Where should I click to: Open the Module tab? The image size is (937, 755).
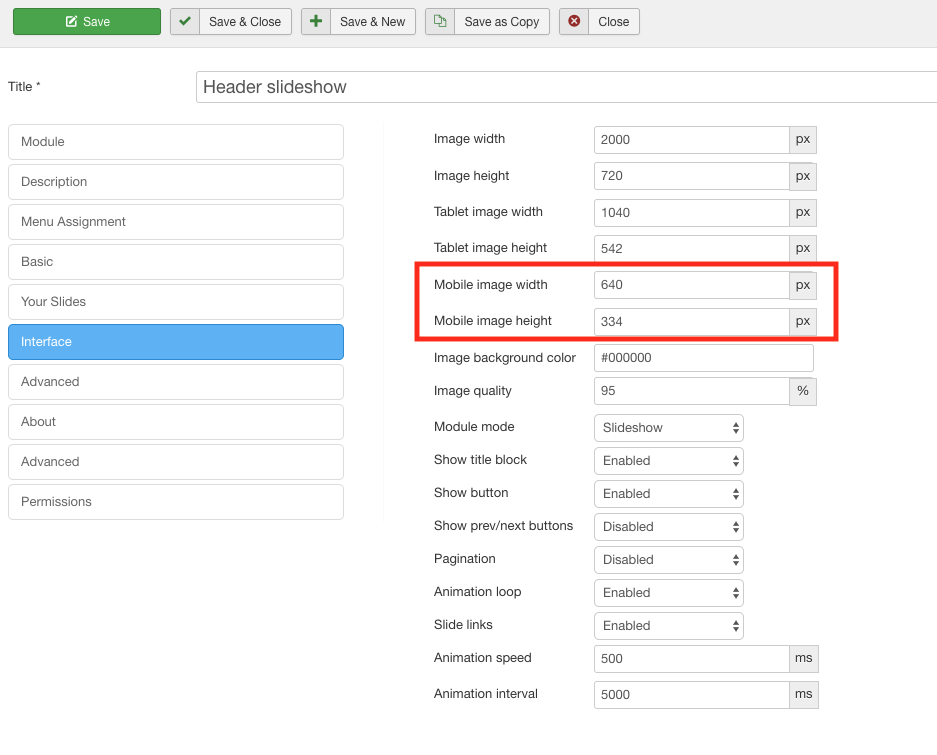(x=176, y=142)
